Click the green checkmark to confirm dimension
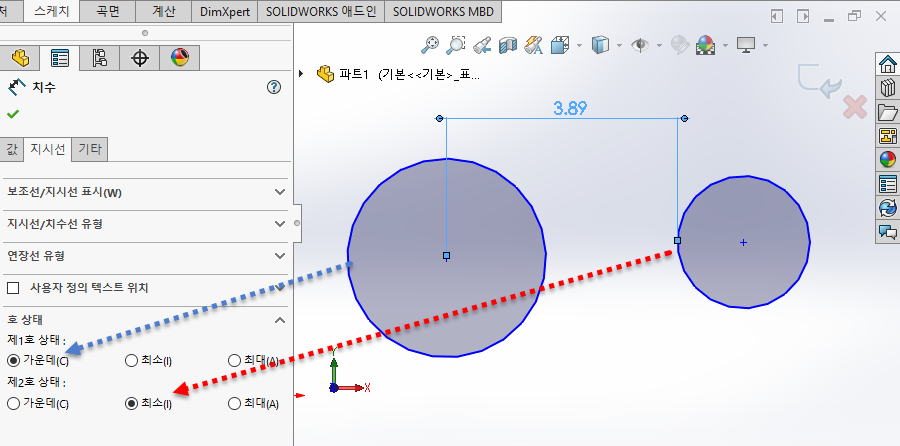The height and width of the screenshot is (446, 900). click(13, 114)
